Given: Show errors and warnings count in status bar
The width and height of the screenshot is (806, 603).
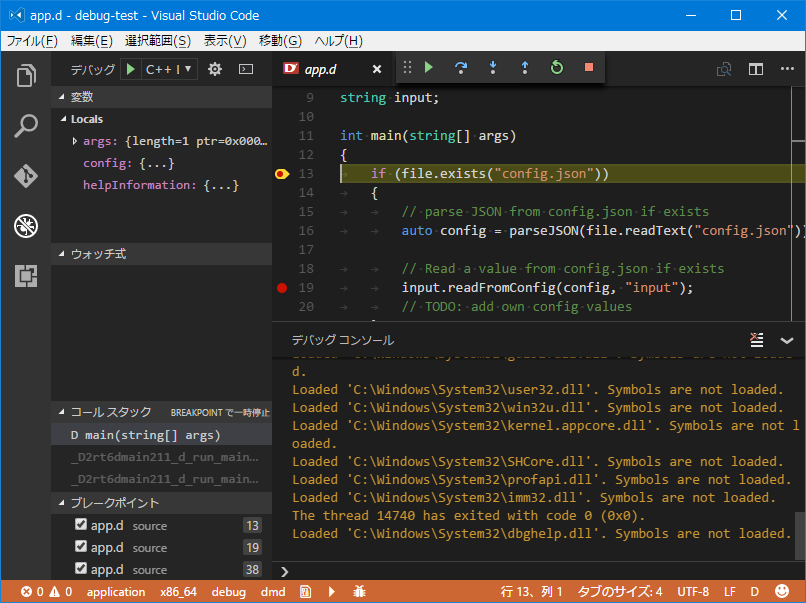Looking at the screenshot, I should [46, 592].
